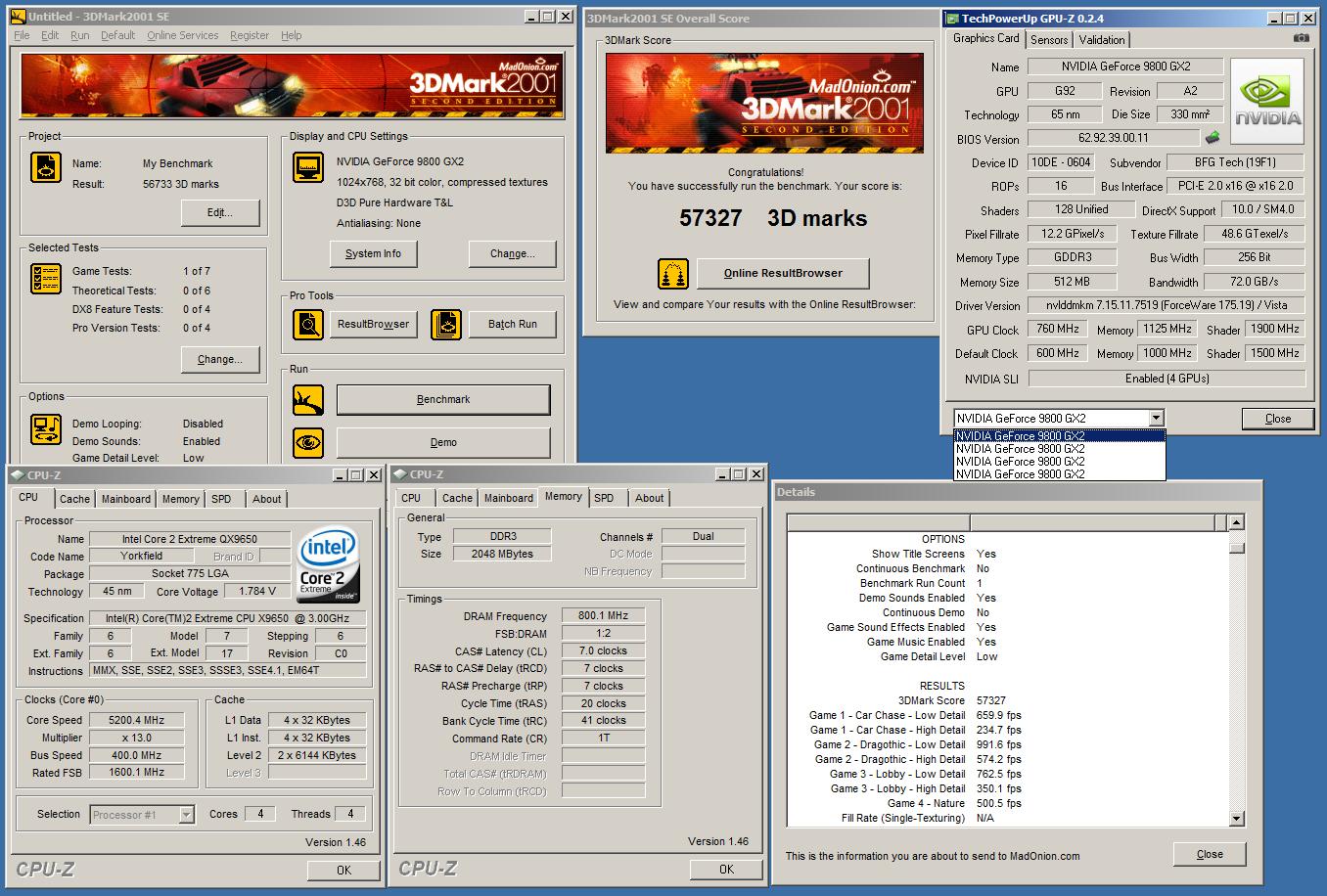The height and width of the screenshot is (896, 1327).
Task: Open the Edit menu in 3DMark2001
Action: click(50, 35)
